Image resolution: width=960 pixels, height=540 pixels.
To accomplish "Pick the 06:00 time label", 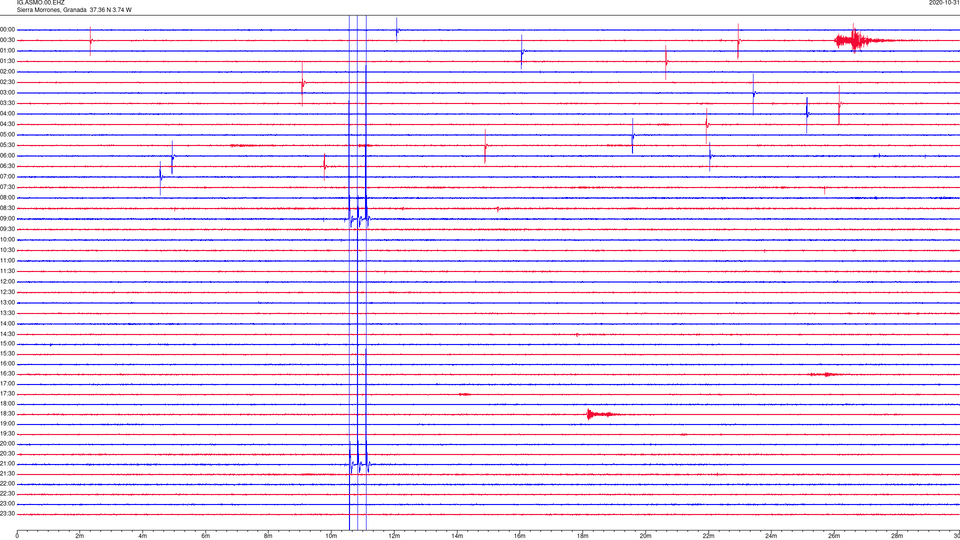I will 7,156.
